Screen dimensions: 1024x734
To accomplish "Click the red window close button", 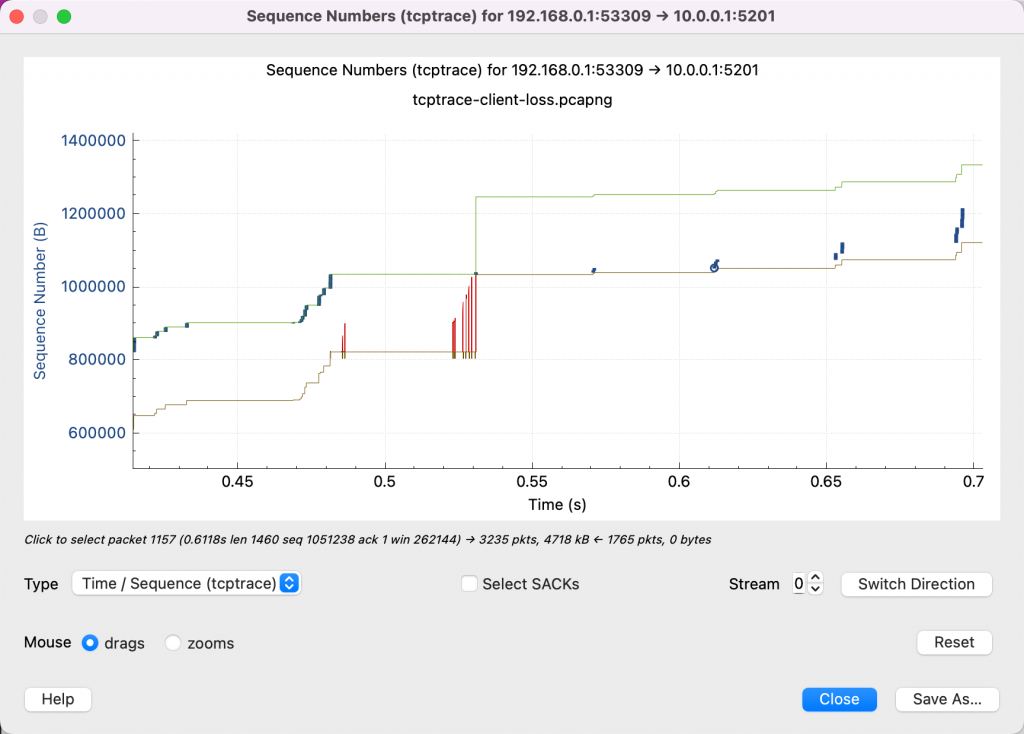I will point(17,16).
